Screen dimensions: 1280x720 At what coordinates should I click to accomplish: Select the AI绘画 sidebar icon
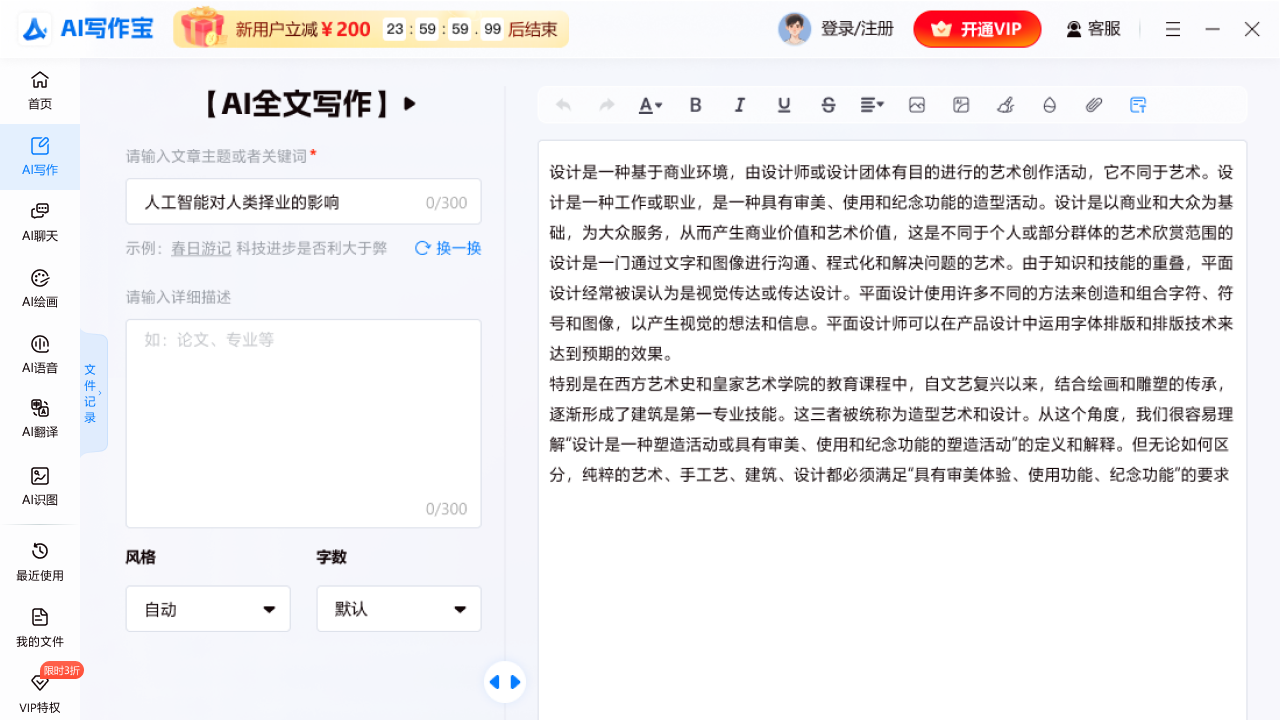pyautogui.click(x=39, y=289)
